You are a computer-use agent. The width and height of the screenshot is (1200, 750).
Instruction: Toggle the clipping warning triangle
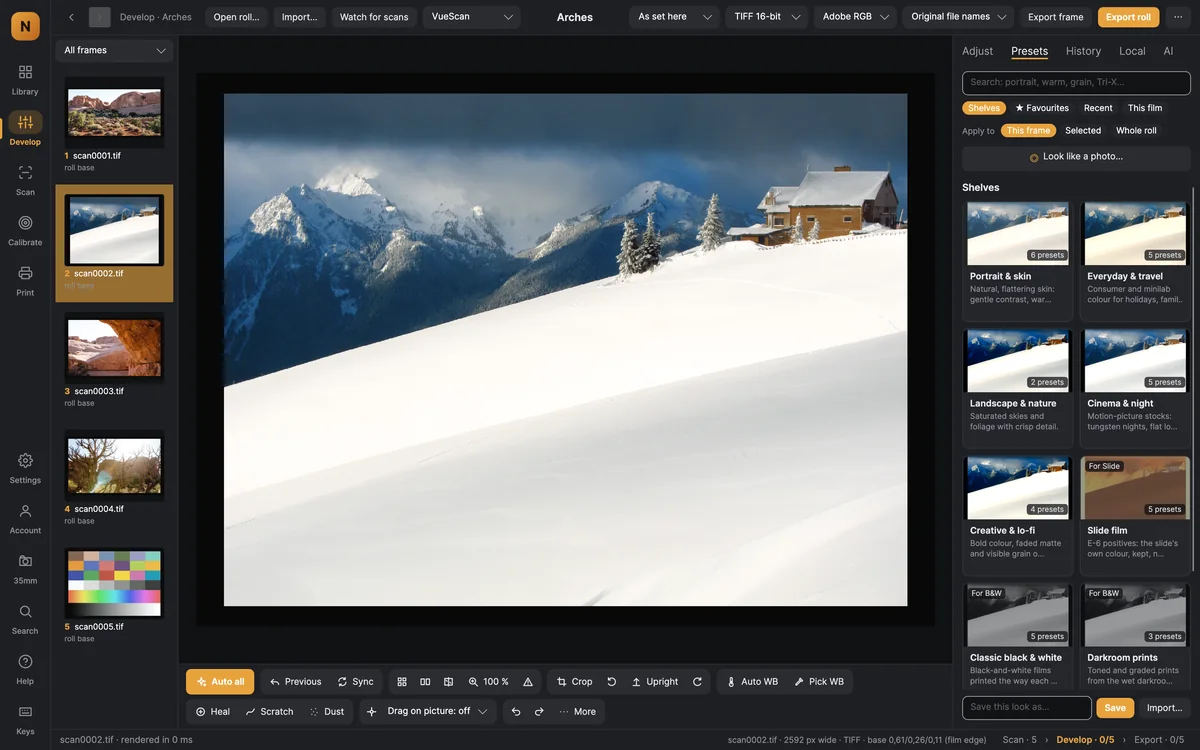pyautogui.click(x=528, y=682)
